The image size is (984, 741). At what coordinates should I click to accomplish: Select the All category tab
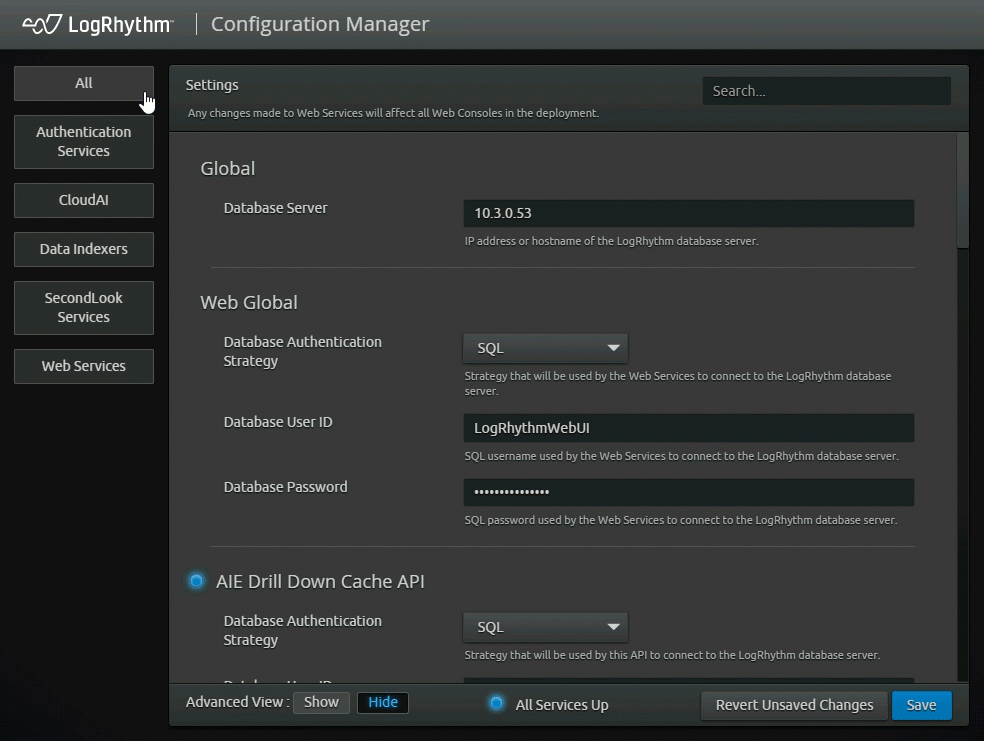pos(84,83)
